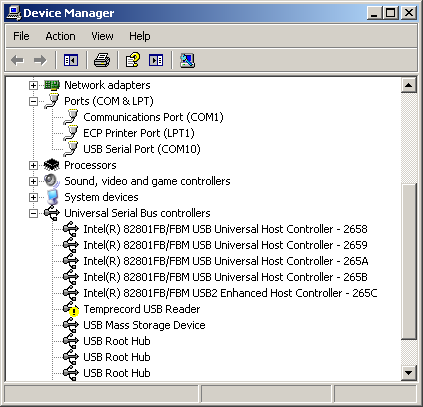Expand the Processors node
The image size is (423, 407).
(x=33, y=165)
